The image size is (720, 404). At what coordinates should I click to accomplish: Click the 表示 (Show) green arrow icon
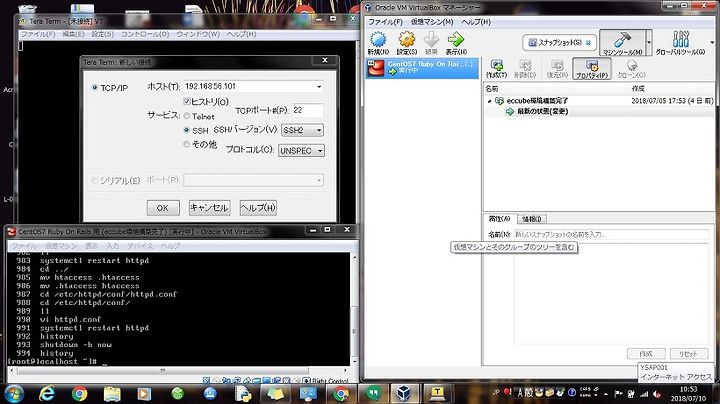(456, 43)
